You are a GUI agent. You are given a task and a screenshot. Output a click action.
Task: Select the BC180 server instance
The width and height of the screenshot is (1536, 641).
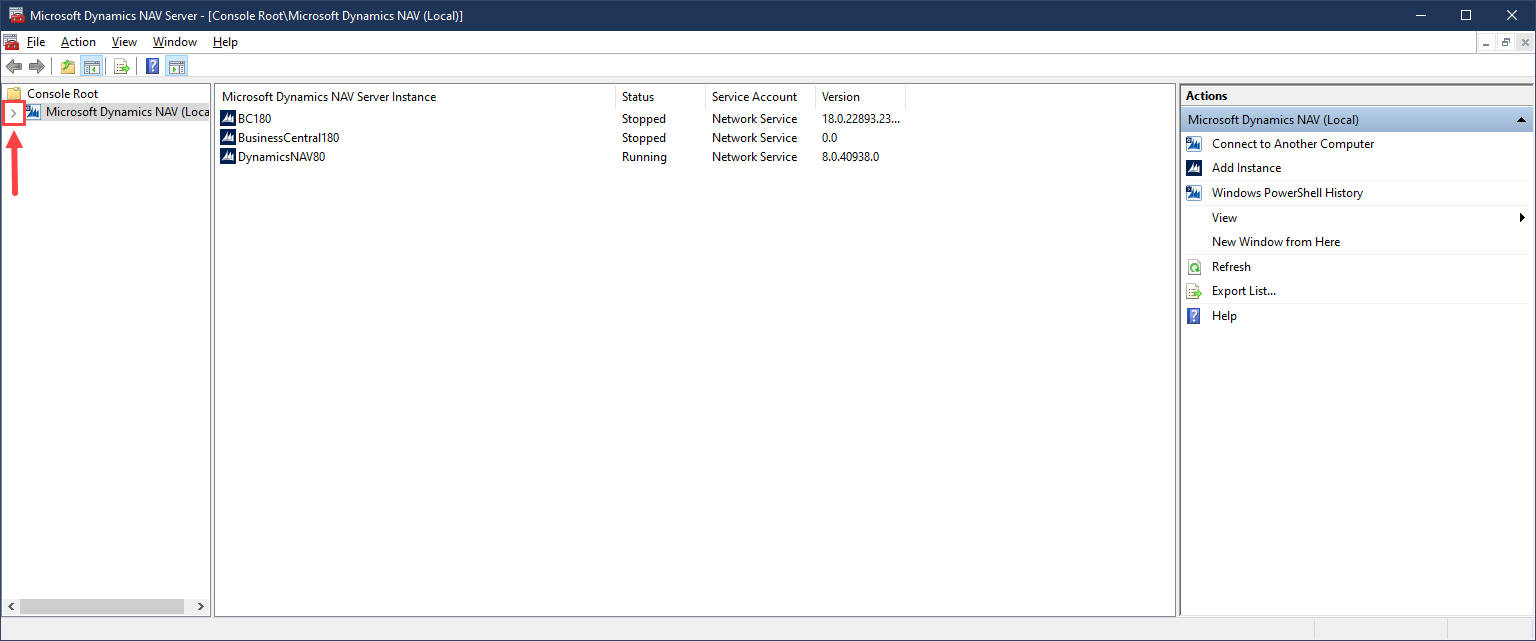(254, 119)
